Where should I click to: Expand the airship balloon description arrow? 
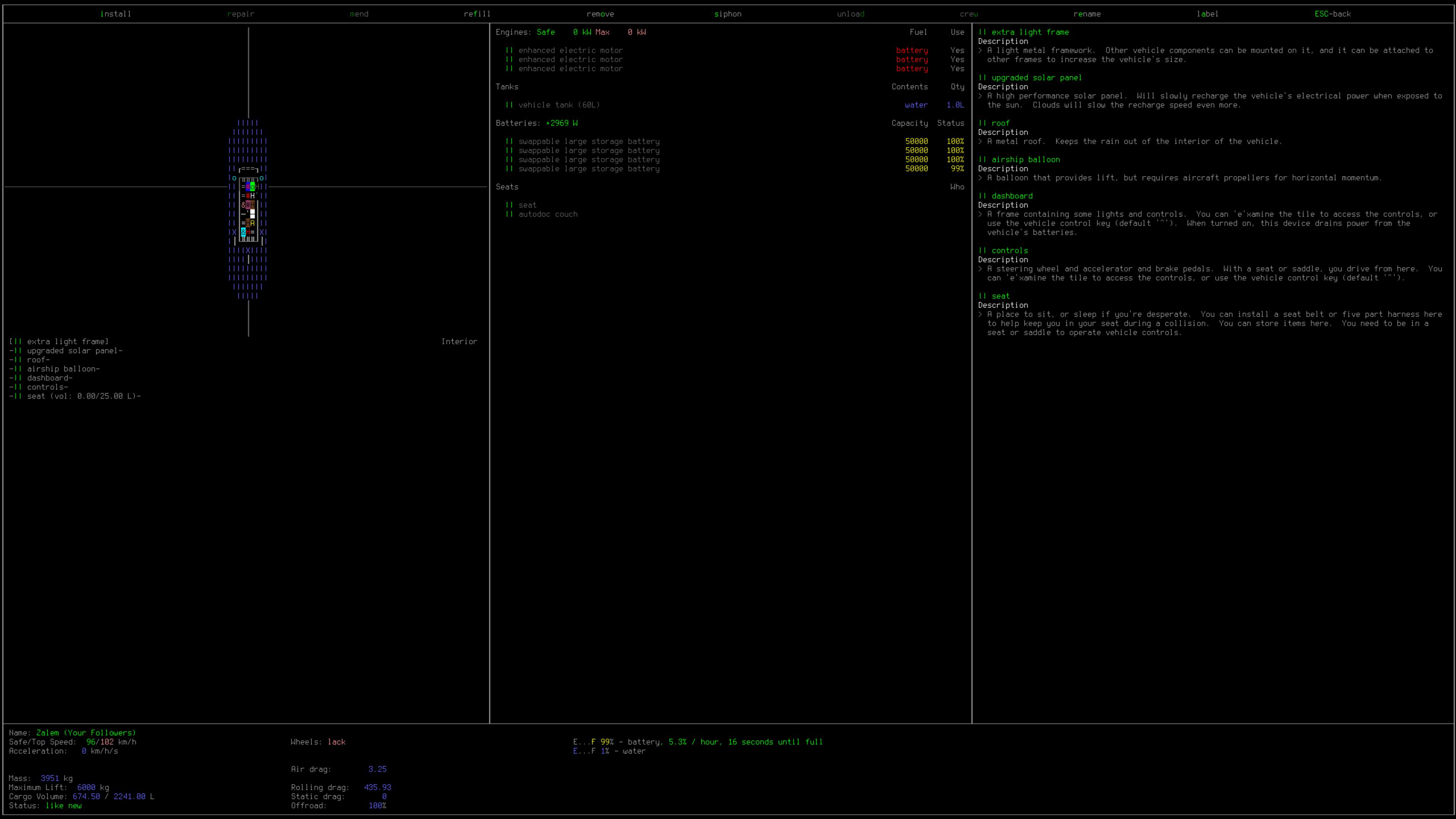[x=981, y=177]
